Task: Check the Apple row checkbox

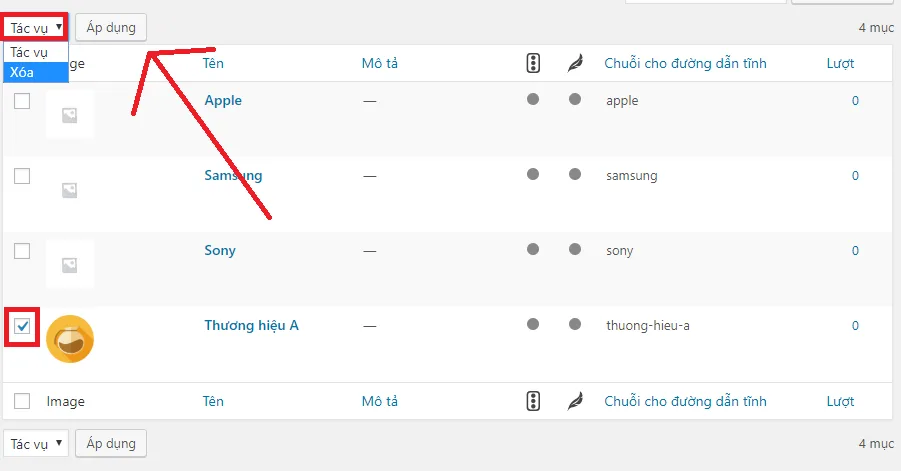Action: [22, 101]
